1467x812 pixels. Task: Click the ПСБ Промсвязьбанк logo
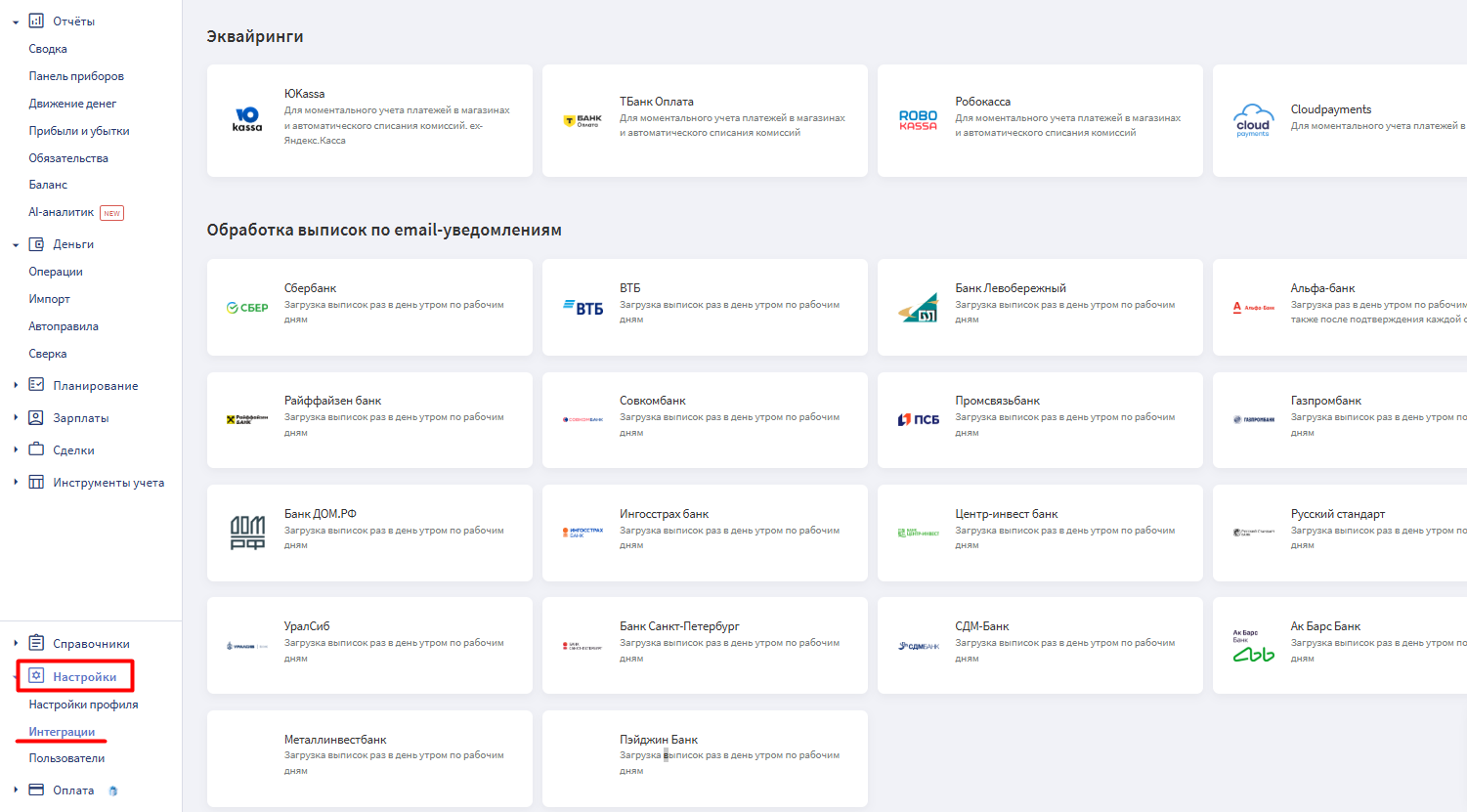[918, 419]
